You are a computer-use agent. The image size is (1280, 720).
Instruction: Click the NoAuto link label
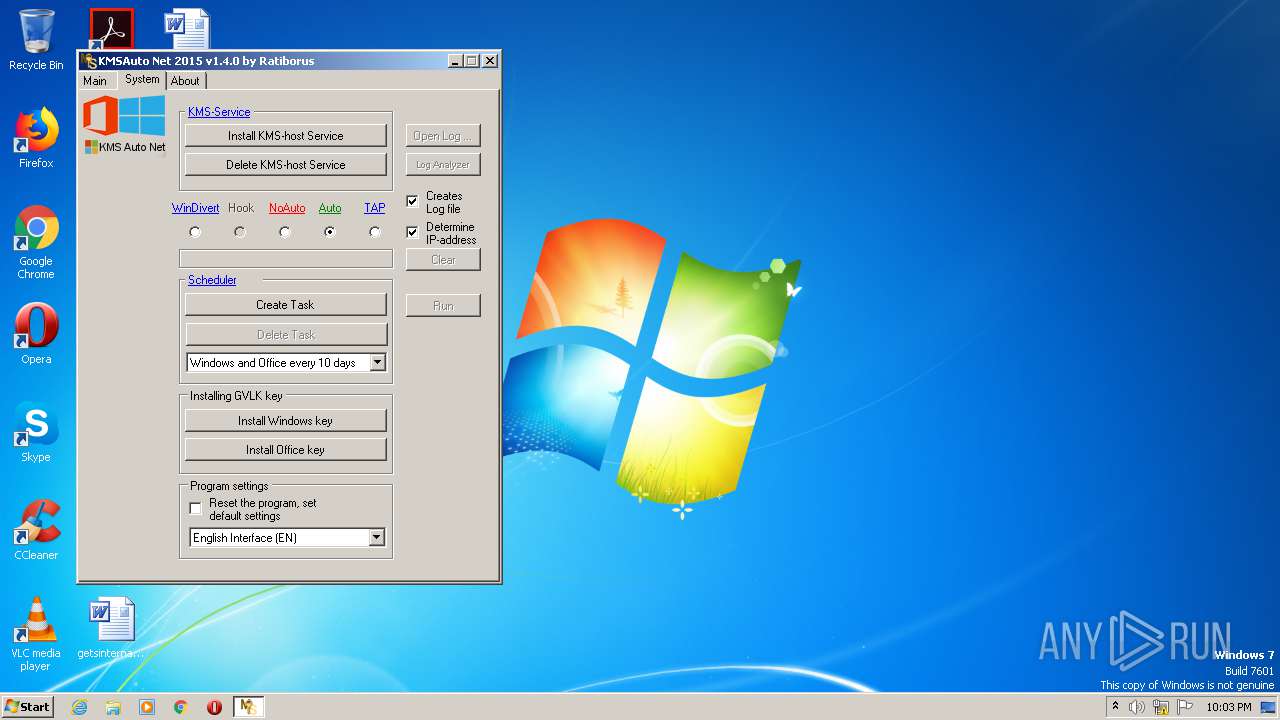tap(287, 208)
